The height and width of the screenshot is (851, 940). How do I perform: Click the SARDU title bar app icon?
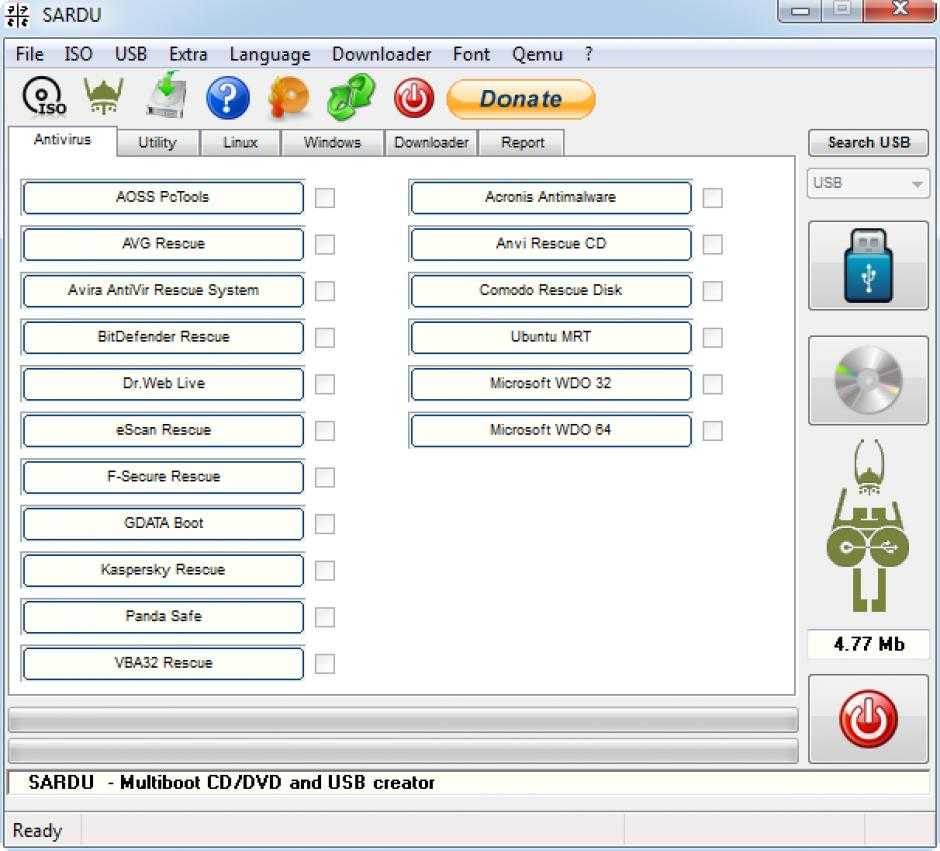coord(17,15)
